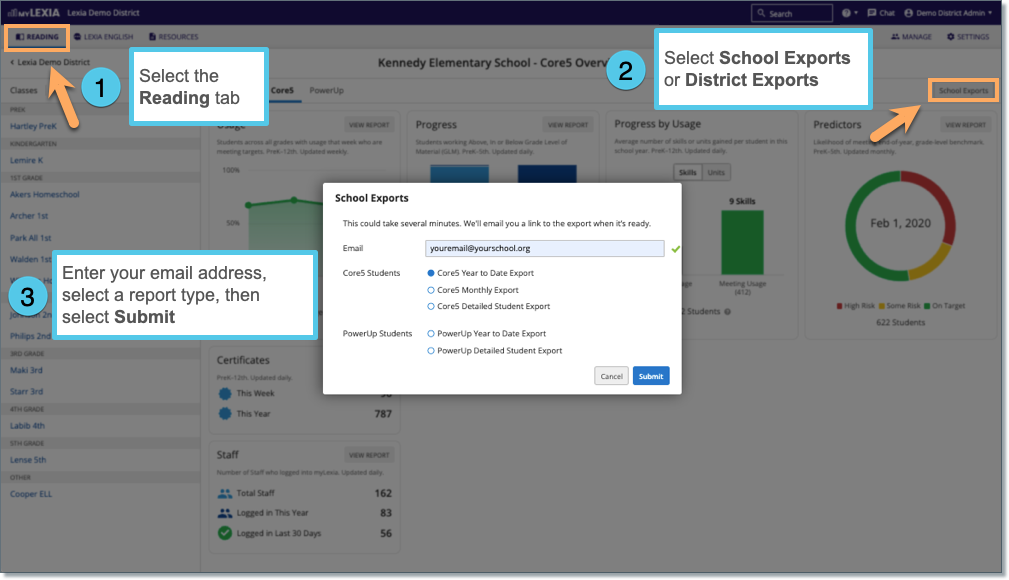Click the Manage people icon
Viewport: 1009px width, 580px height.
pyautogui.click(x=895, y=37)
